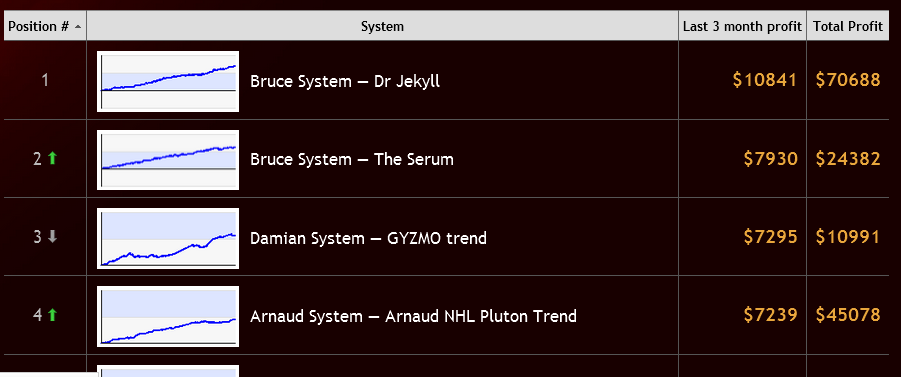Sort table by System column header
The width and height of the screenshot is (901, 377).
(383, 26)
